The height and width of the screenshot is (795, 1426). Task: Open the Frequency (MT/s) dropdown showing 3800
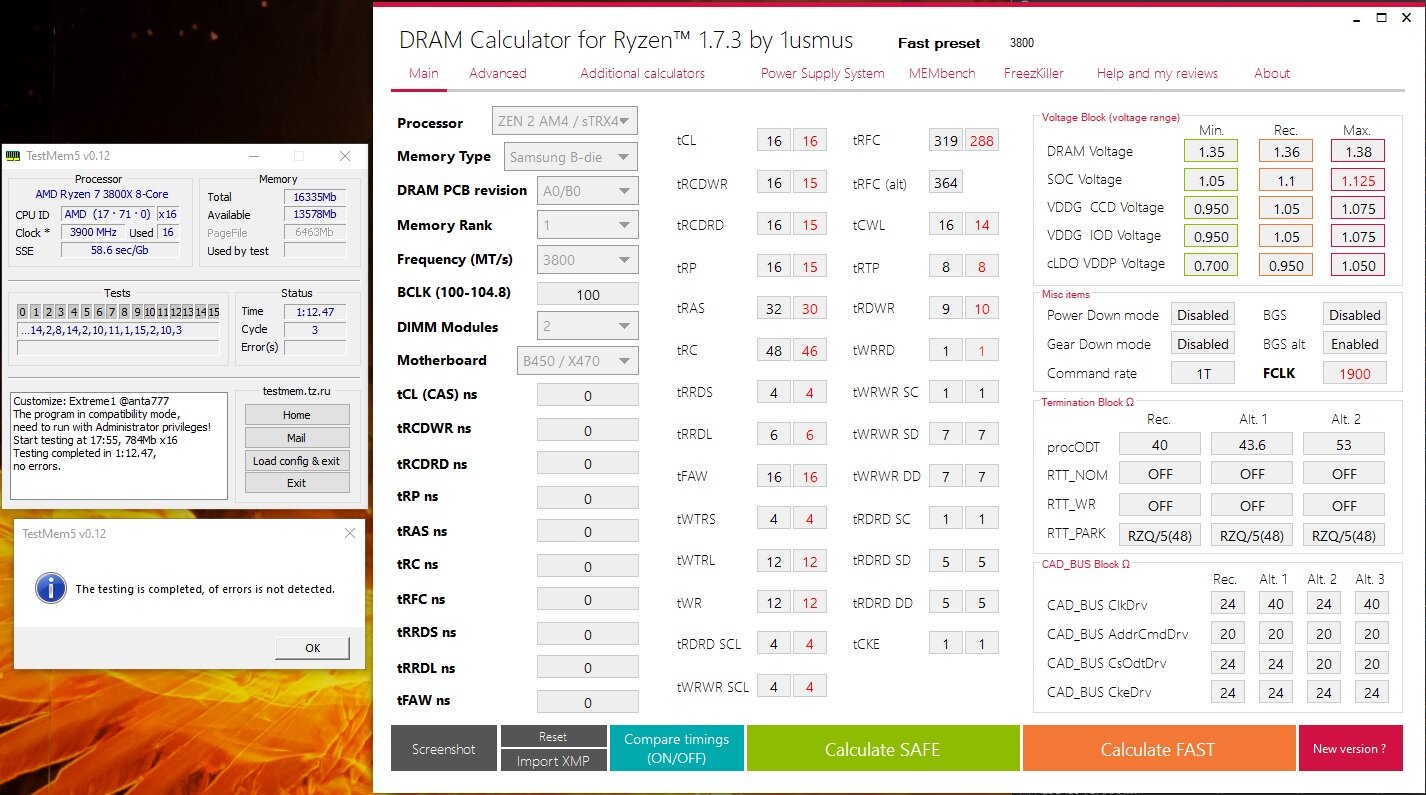pyautogui.click(x=588, y=259)
